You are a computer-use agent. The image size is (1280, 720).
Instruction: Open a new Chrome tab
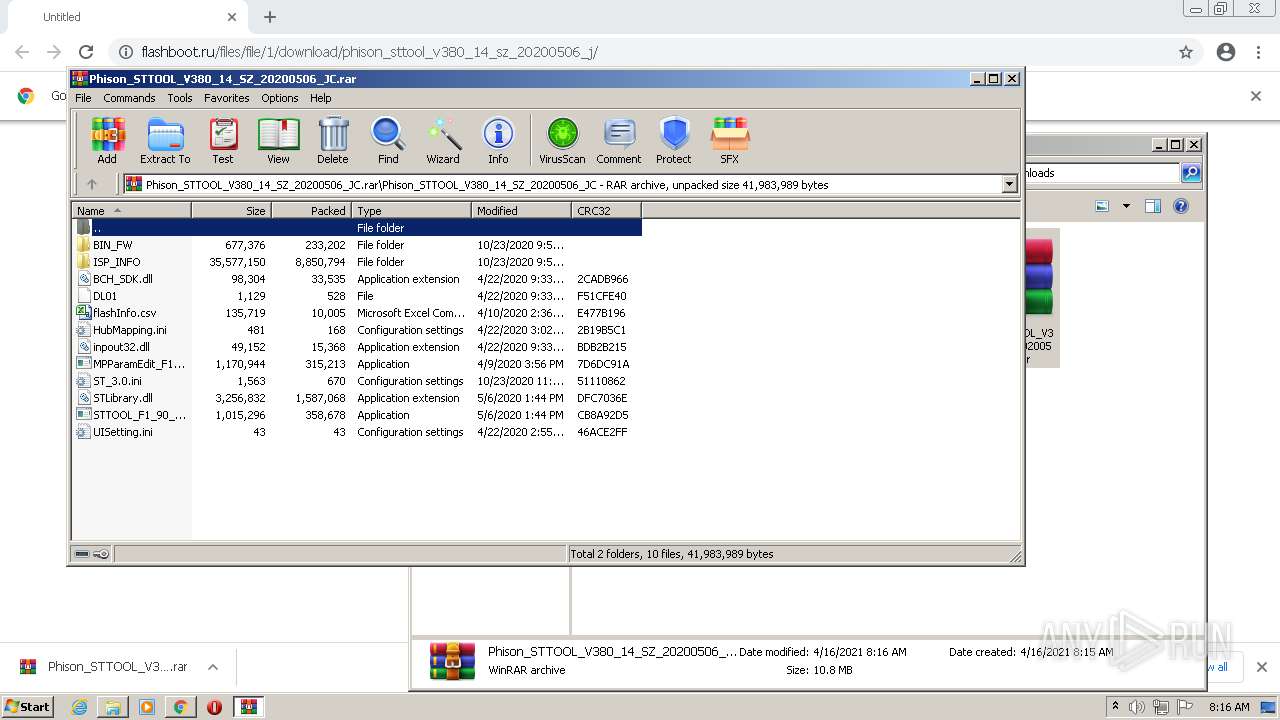click(x=270, y=17)
